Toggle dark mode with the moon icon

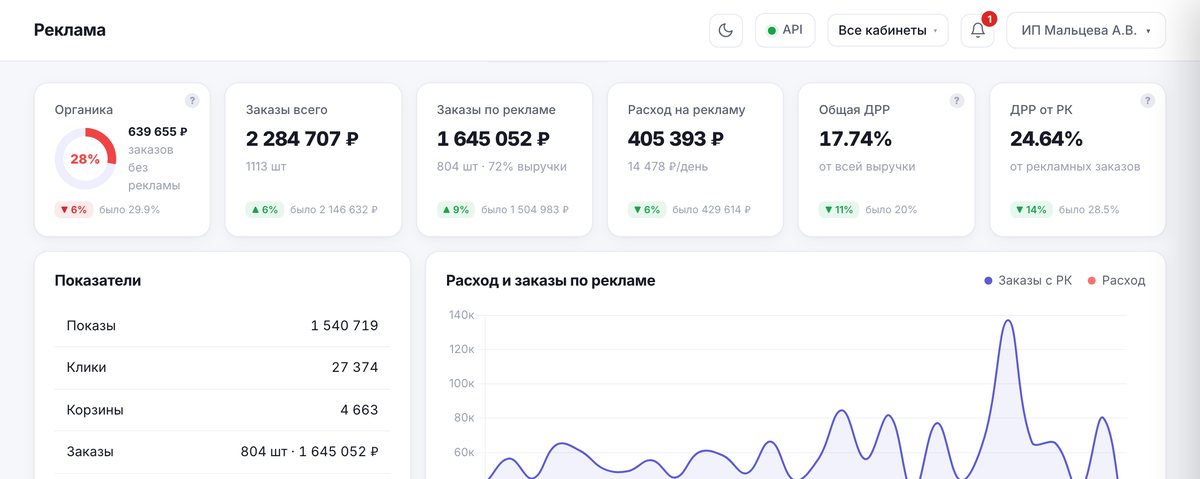click(726, 30)
